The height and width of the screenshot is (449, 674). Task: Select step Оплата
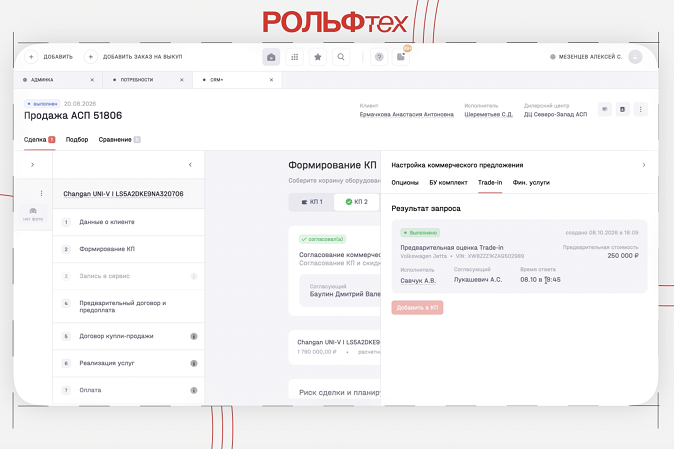(x=128, y=391)
